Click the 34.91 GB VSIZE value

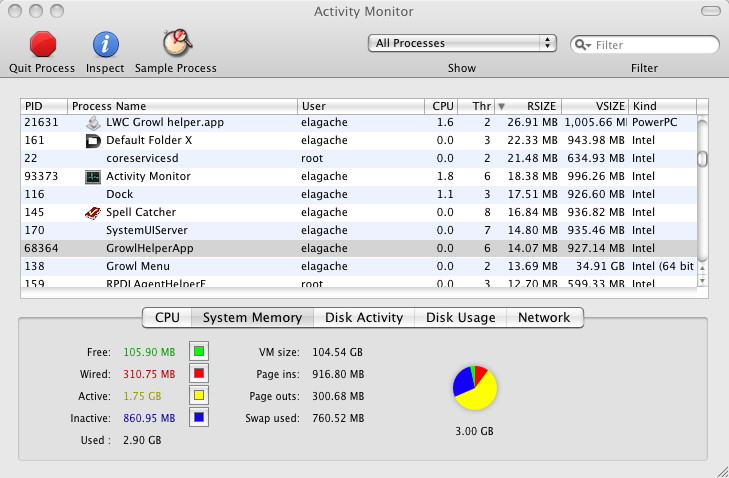click(x=600, y=266)
